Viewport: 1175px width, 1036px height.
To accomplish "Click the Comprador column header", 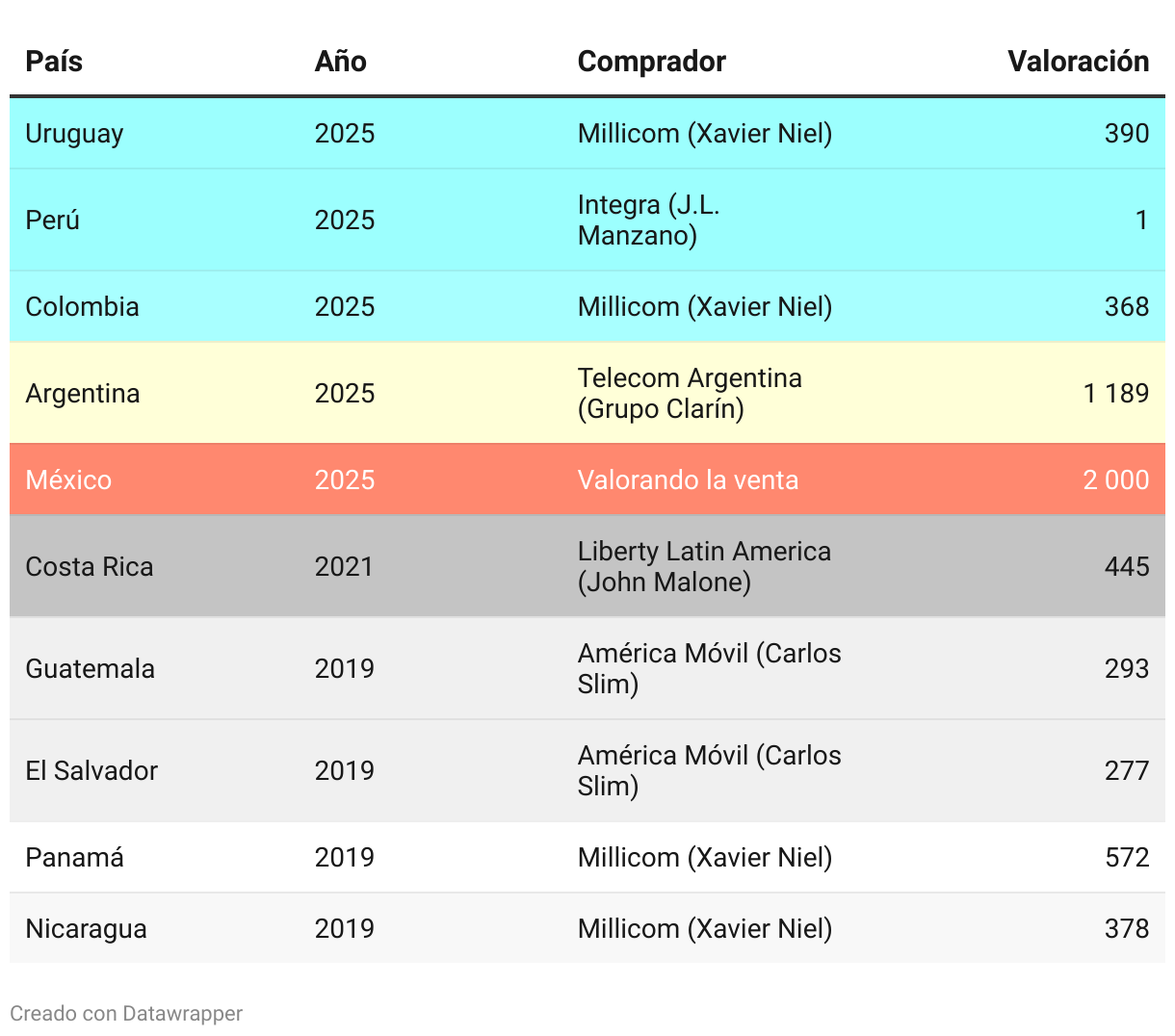I will (651, 62).
